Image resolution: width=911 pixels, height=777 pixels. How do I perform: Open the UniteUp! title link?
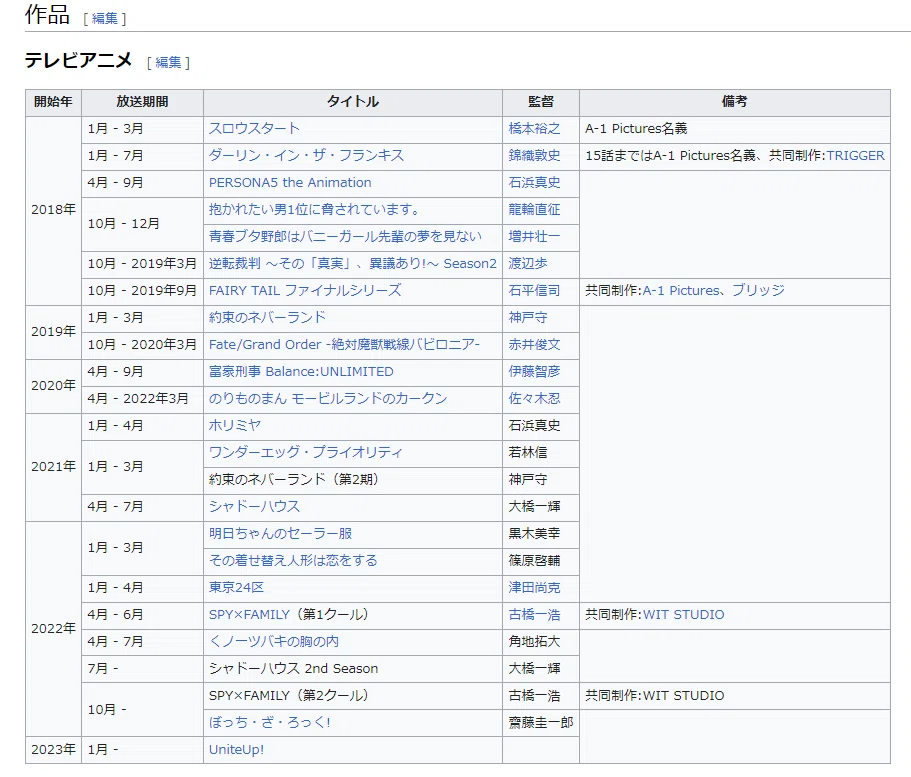[x=236, y=750]
